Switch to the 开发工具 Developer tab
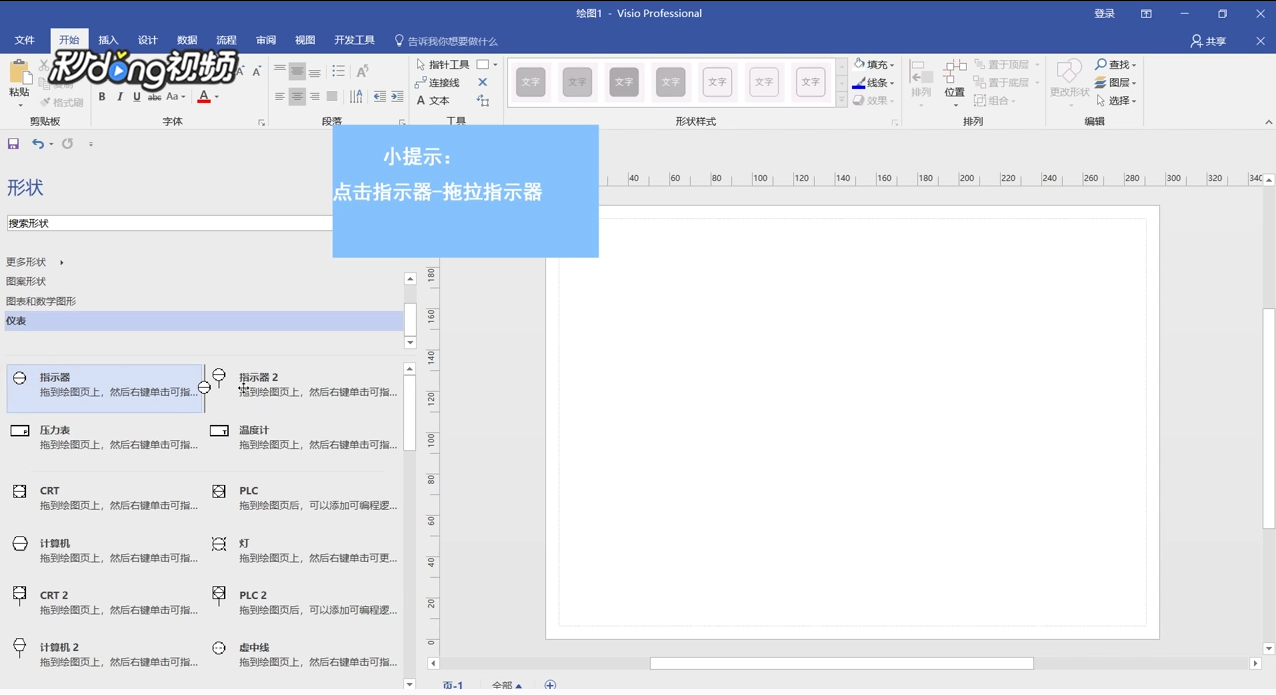 point(354,40)
